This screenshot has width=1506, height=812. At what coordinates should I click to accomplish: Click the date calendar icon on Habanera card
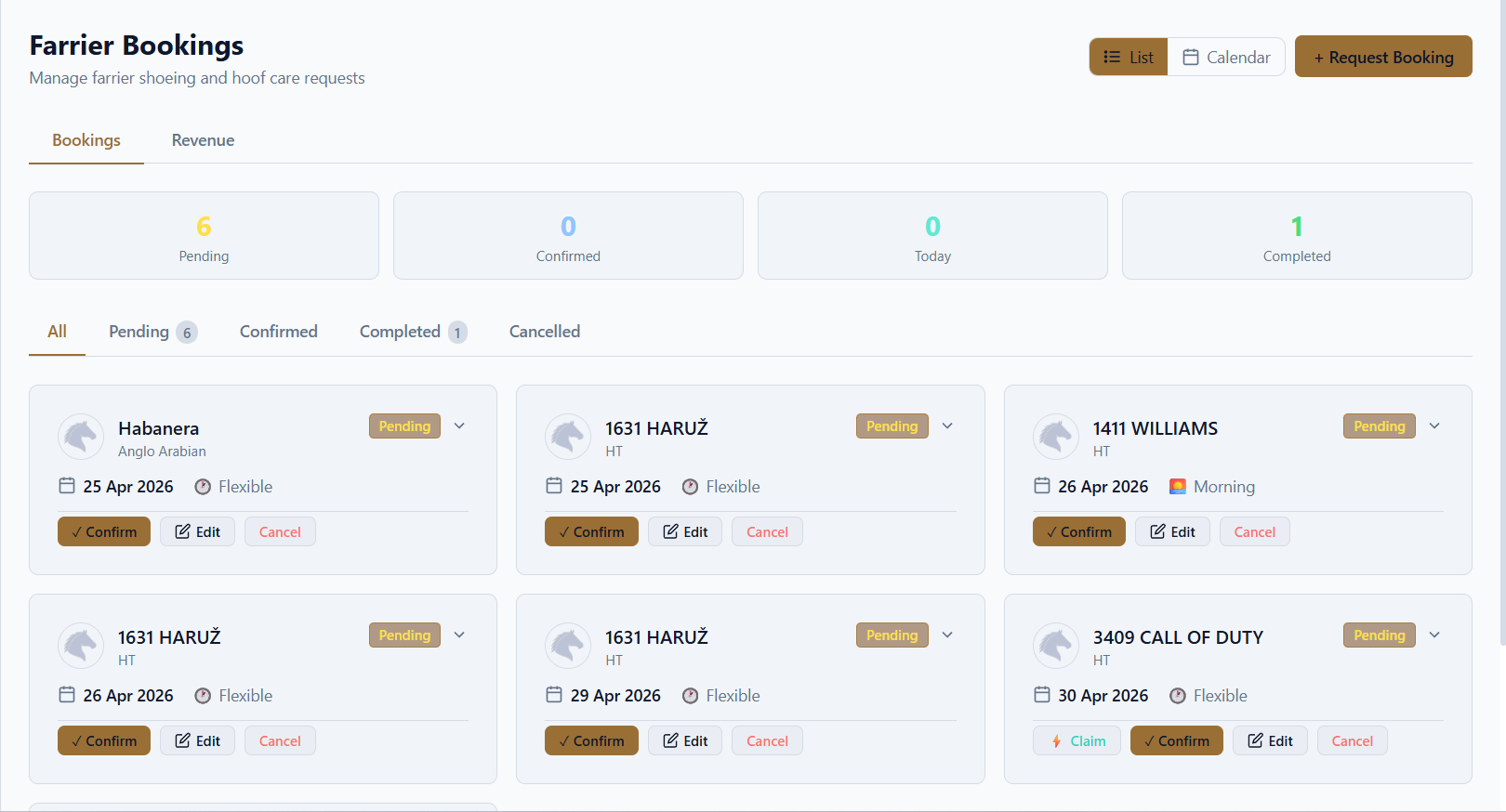67,486
